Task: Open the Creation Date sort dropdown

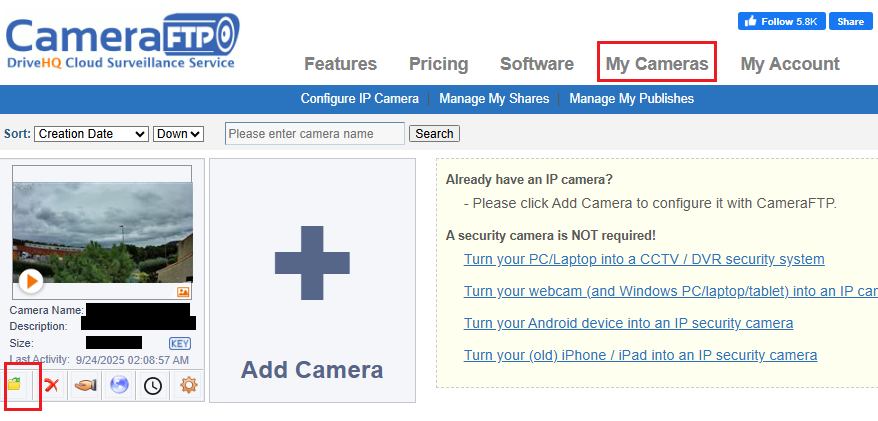Action: 92,134
